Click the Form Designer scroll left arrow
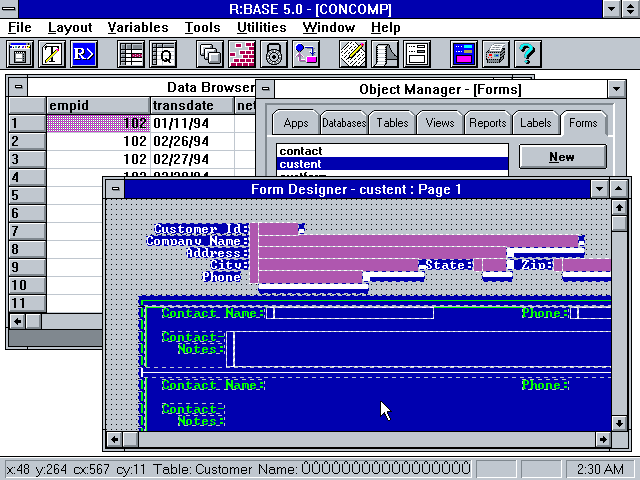This screenshot has height=480, width=640. pos(115,440)
